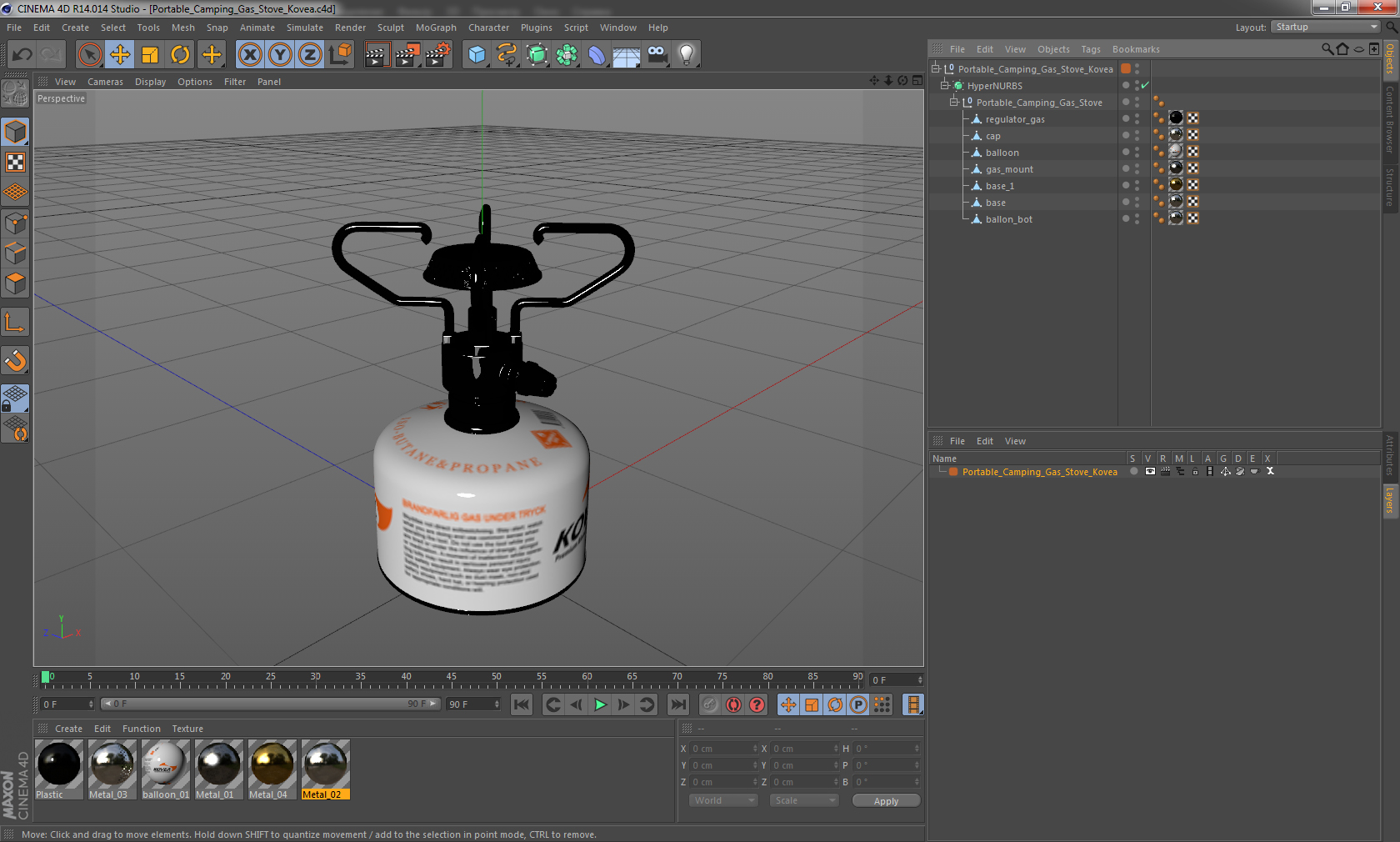
Task: Click Make Editable icon in left sidebar
Action: click(x=15, y=93)
